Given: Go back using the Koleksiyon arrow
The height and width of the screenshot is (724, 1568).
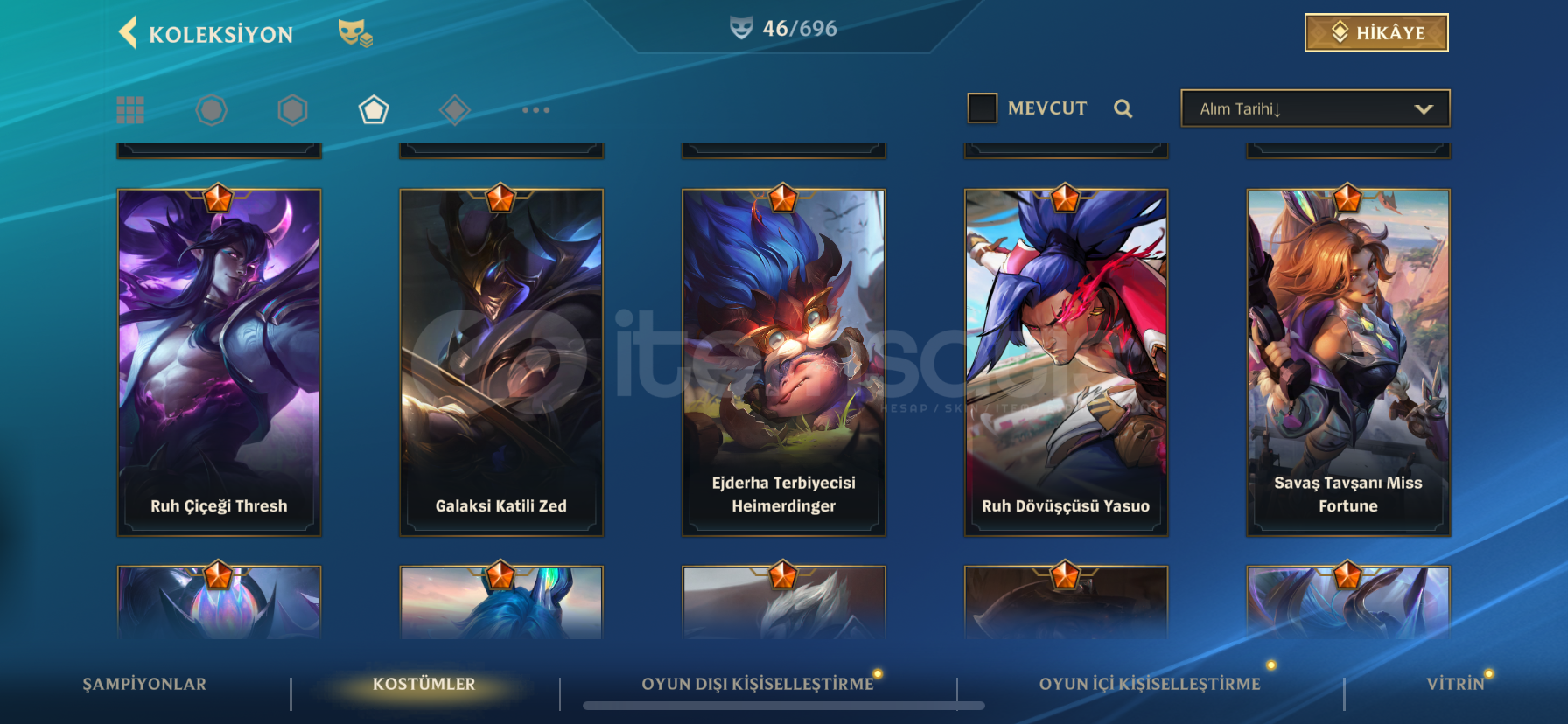Looking at the screenshot, I should pos(128,33).
